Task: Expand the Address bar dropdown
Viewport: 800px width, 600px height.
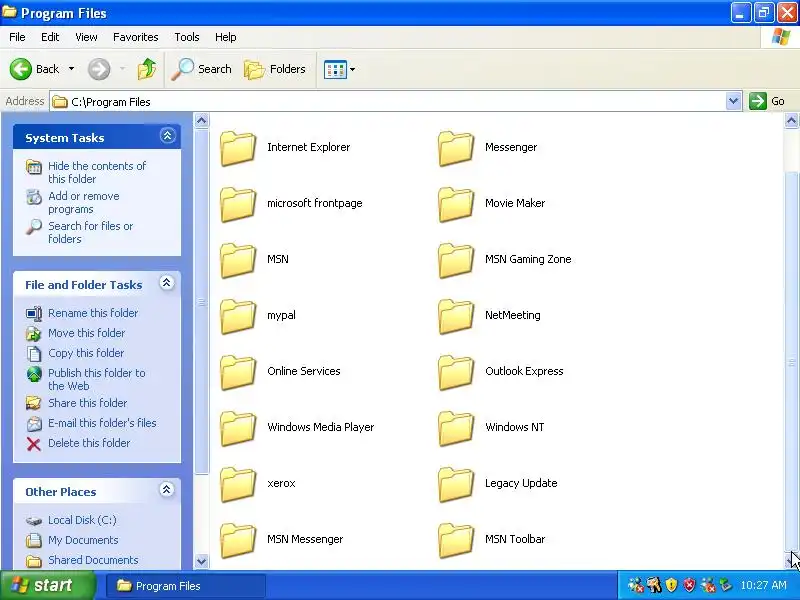Action: tap(733, 101)
